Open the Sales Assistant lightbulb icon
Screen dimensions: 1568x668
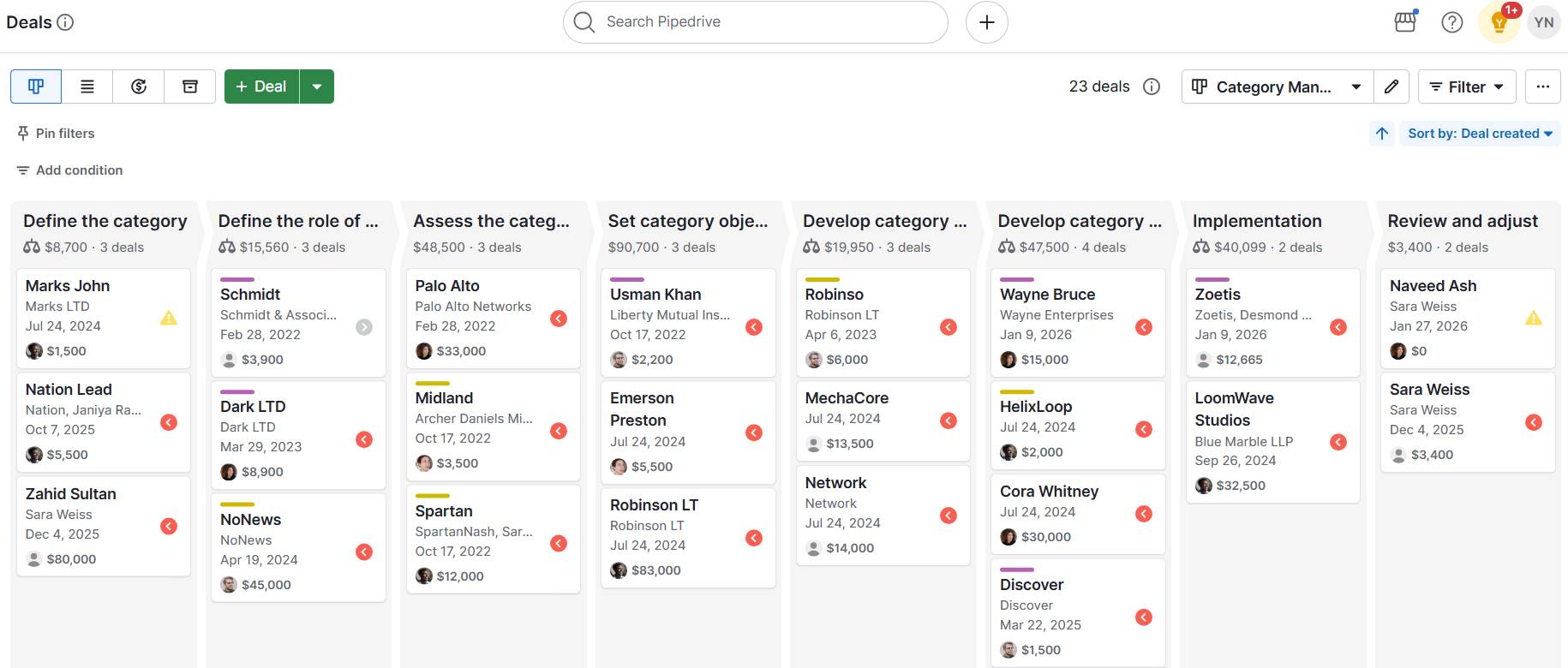point(1499,22)
